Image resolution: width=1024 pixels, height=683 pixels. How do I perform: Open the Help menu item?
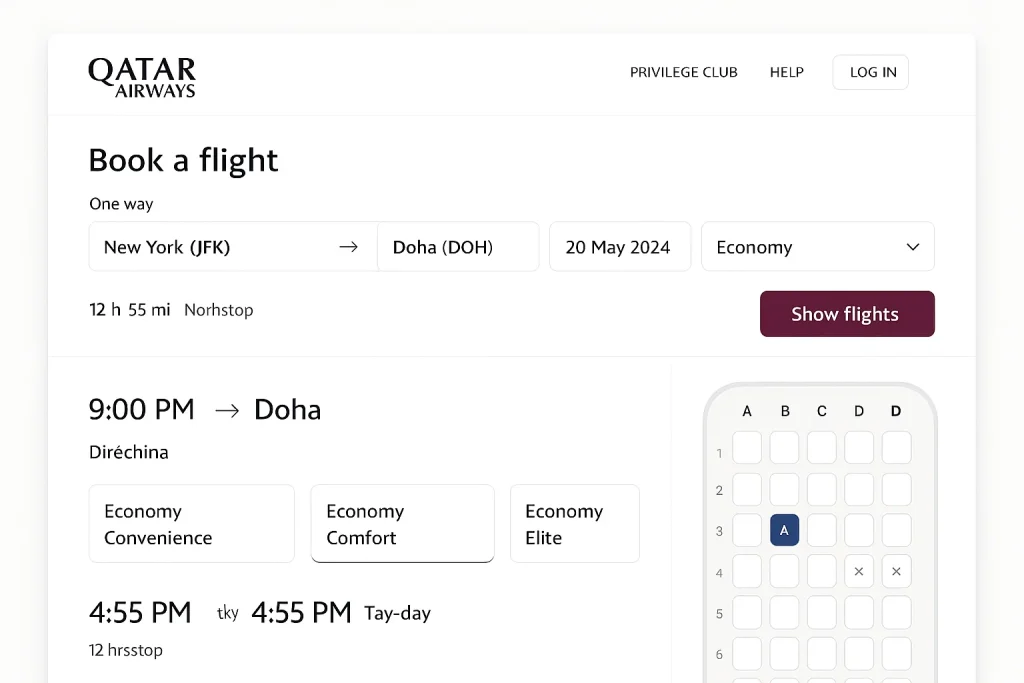coord(786,72)
